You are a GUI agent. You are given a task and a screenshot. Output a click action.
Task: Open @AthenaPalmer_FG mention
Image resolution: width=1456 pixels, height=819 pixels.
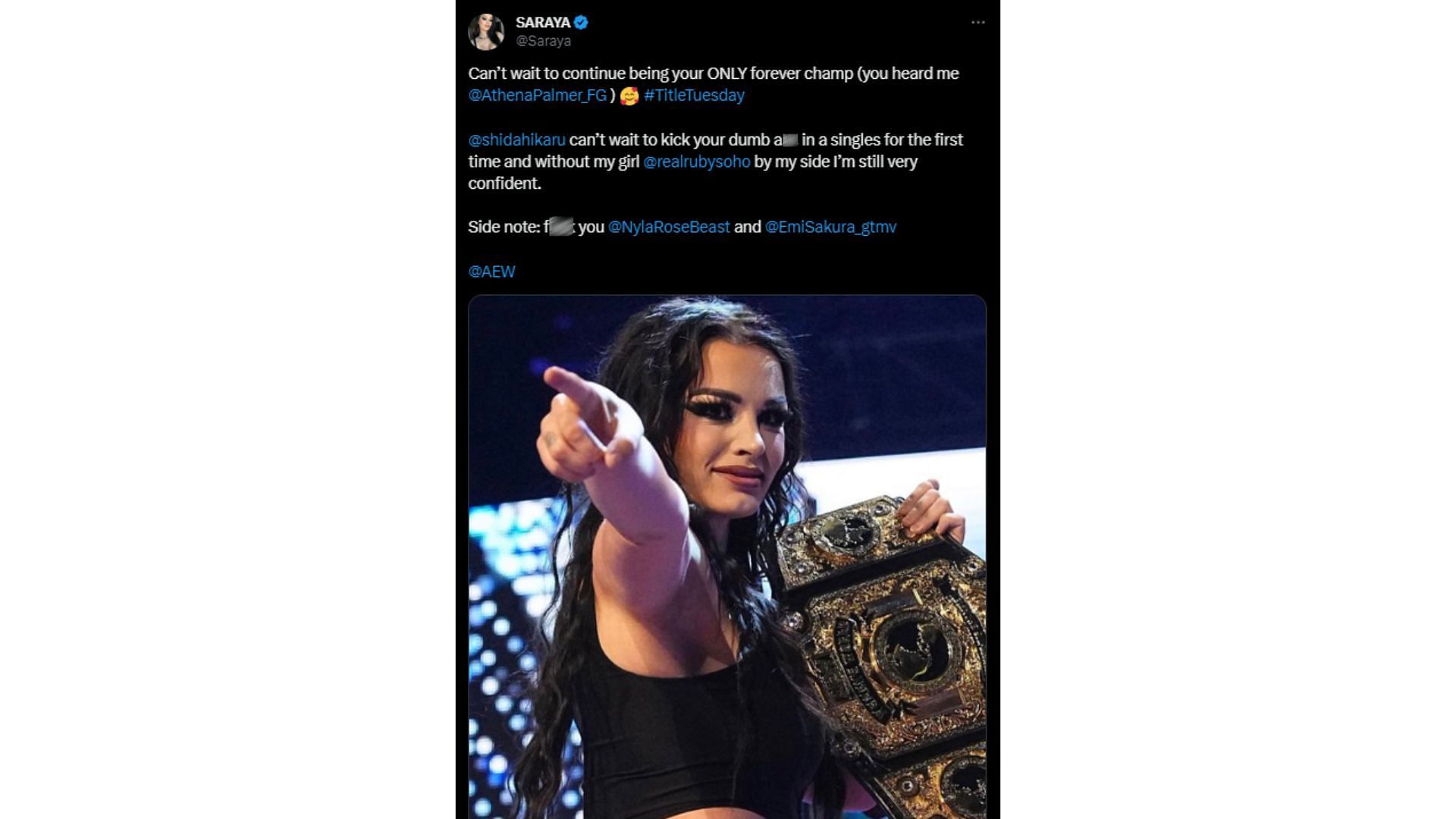click(538, 96)
